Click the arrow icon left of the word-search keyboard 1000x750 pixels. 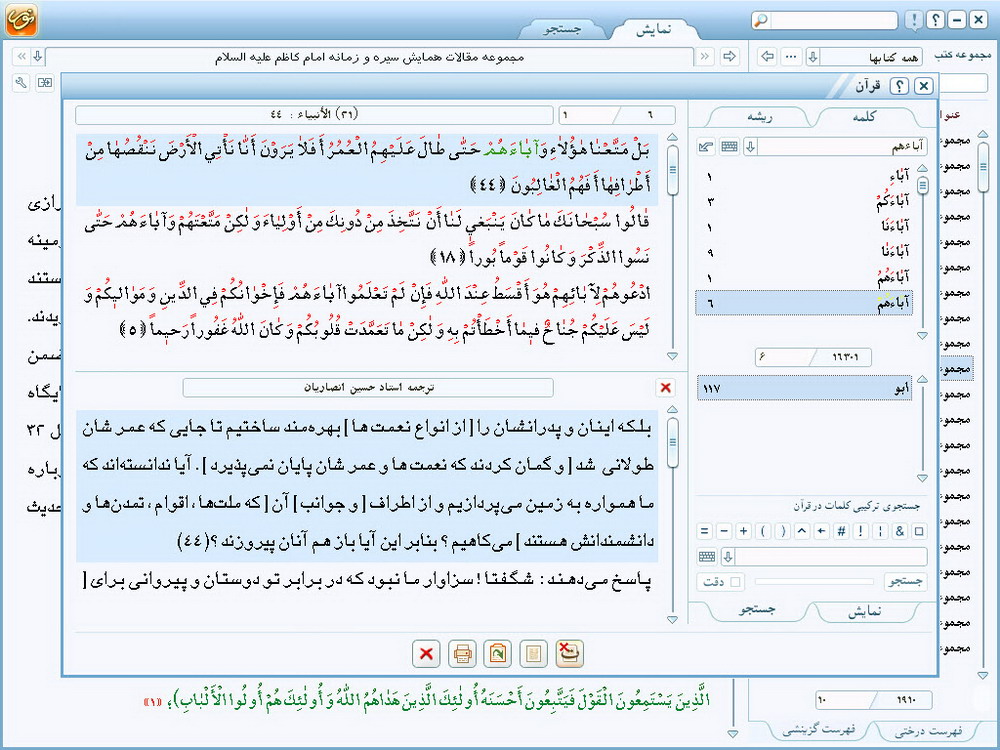(706, 147)
